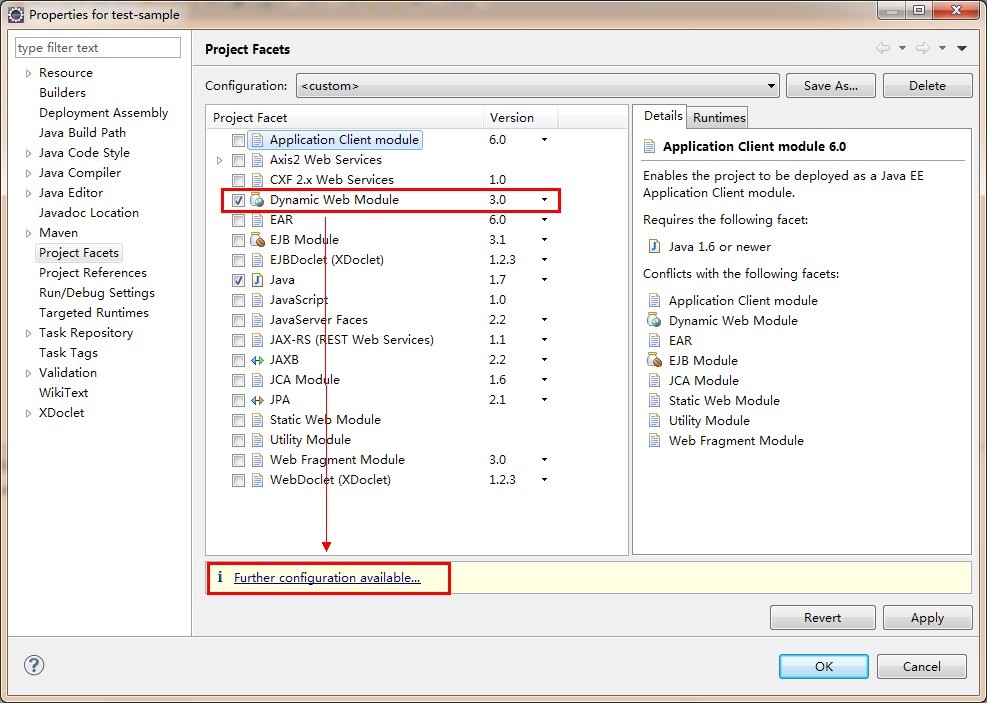The image size is (987, 703).
Task: Open the Configuration combo box
Action: click(x=538, y=86)
